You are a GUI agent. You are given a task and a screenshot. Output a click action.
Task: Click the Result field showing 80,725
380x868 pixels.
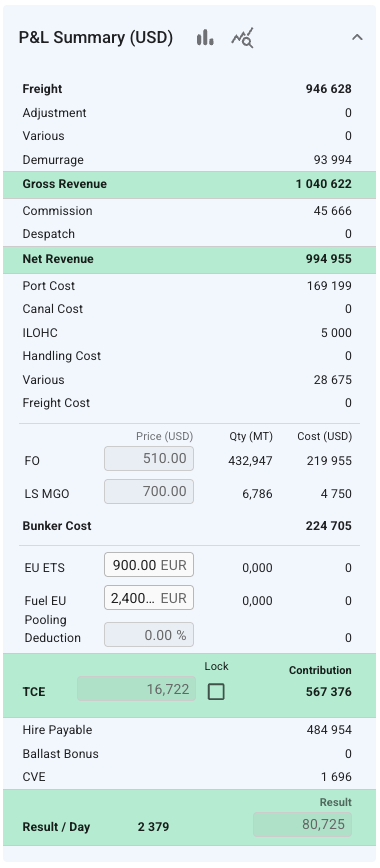(302, 824)
